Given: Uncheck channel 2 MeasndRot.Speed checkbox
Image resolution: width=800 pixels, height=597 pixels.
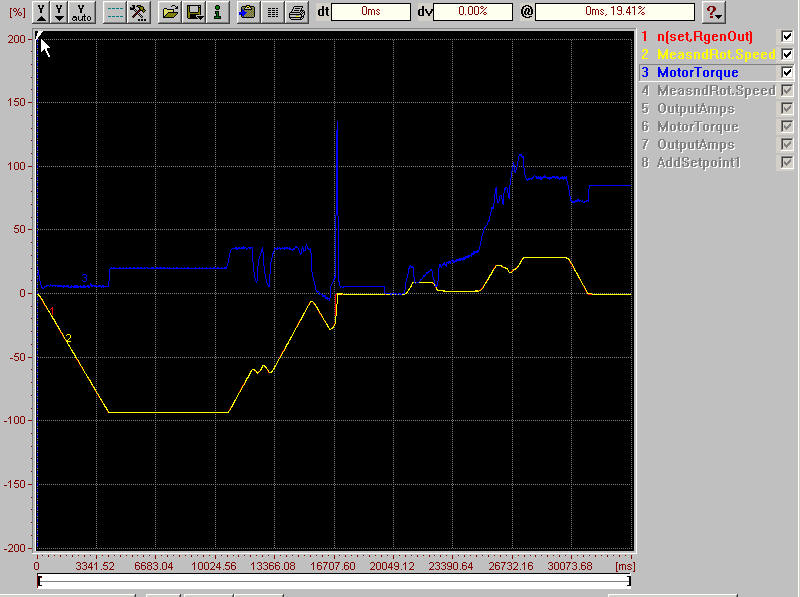Looking at the screenshot, I should click(x=787, y=54).
